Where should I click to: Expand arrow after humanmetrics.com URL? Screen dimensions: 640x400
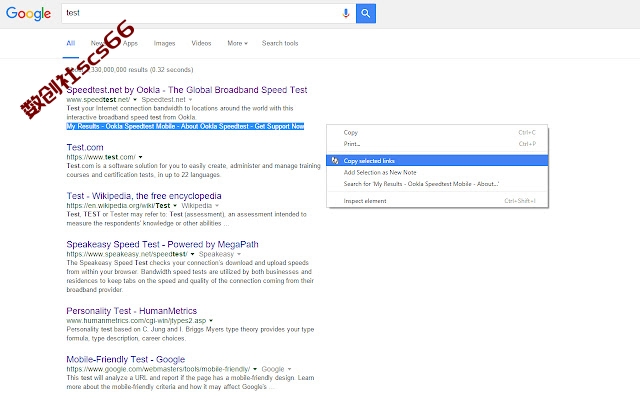pos(211,321)
